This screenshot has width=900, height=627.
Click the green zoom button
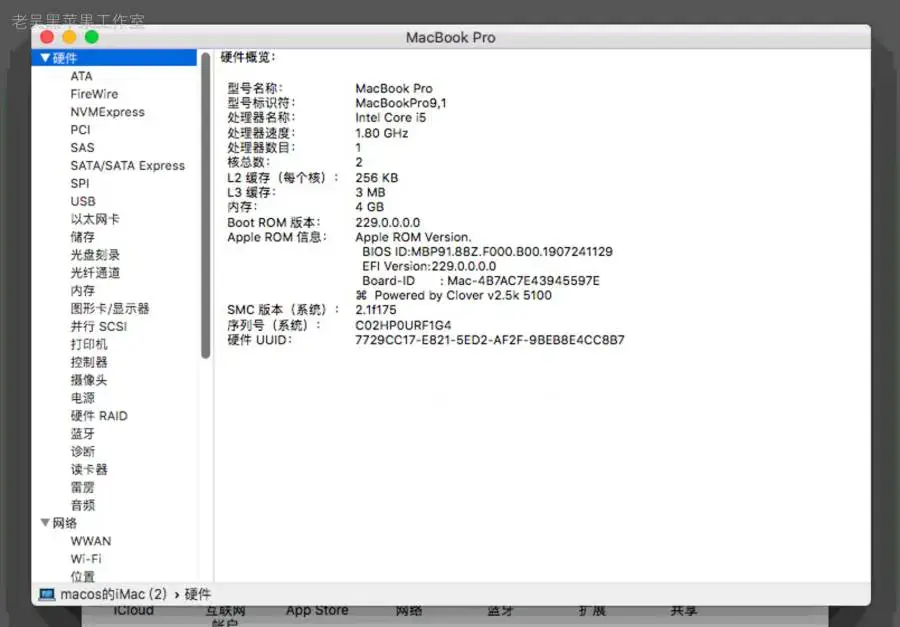92,37
